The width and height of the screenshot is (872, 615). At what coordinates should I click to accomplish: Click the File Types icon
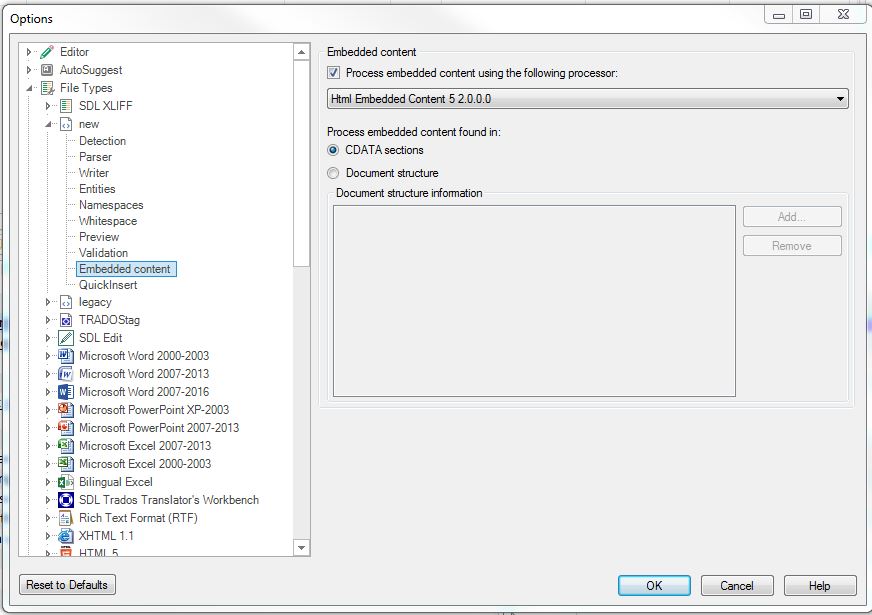(47, 88)
